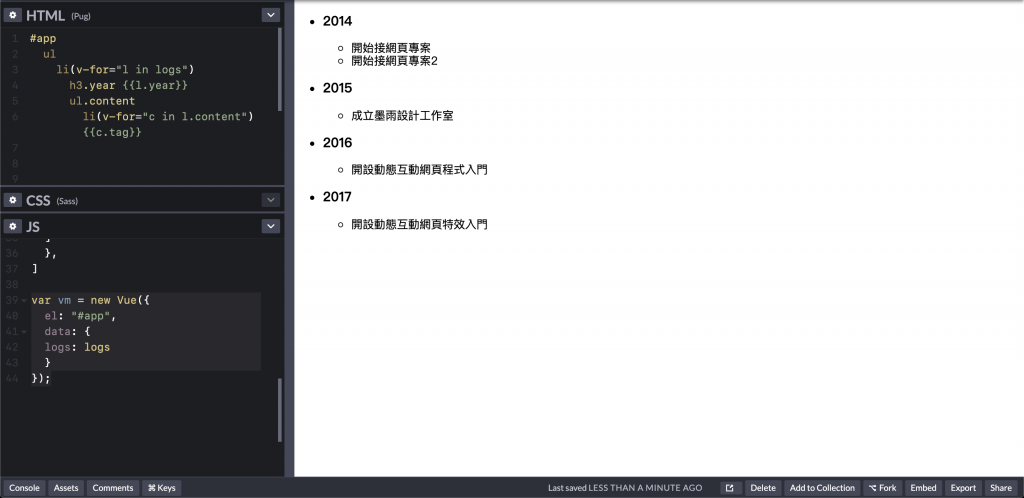The width and height of the screenshot is (1024, 498).
Task: Open the Comments panel
Action: (113, 488)
